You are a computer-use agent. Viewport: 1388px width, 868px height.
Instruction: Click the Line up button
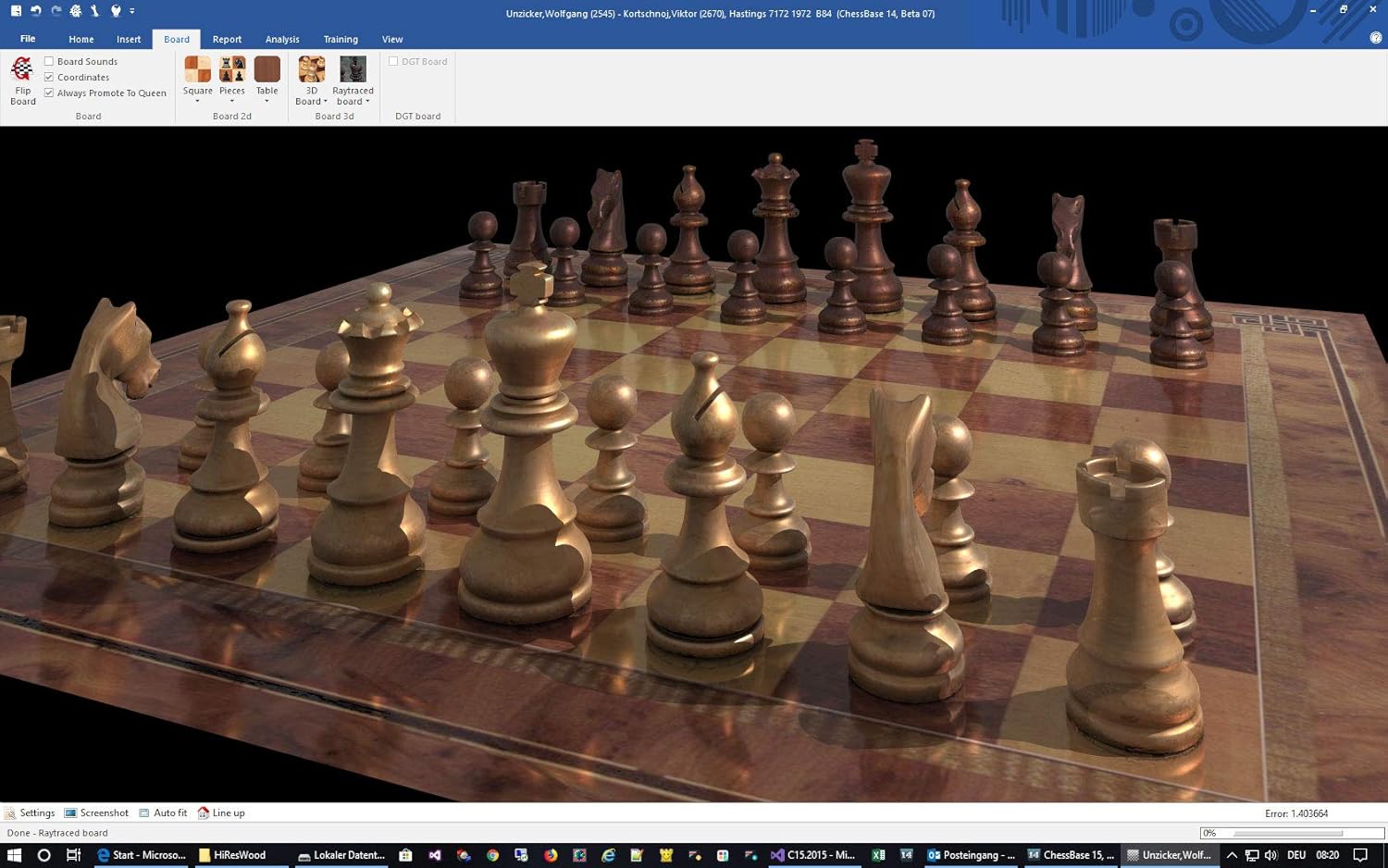(x=221, y=812)
